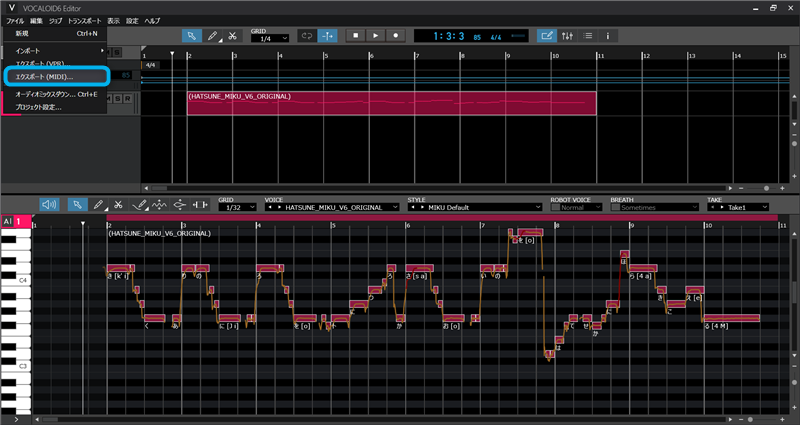Select the HATSUNE_MIKU_V6_ORIGINAL part in track view
This screenshot has height=425, width=800.
pos(391,103)
